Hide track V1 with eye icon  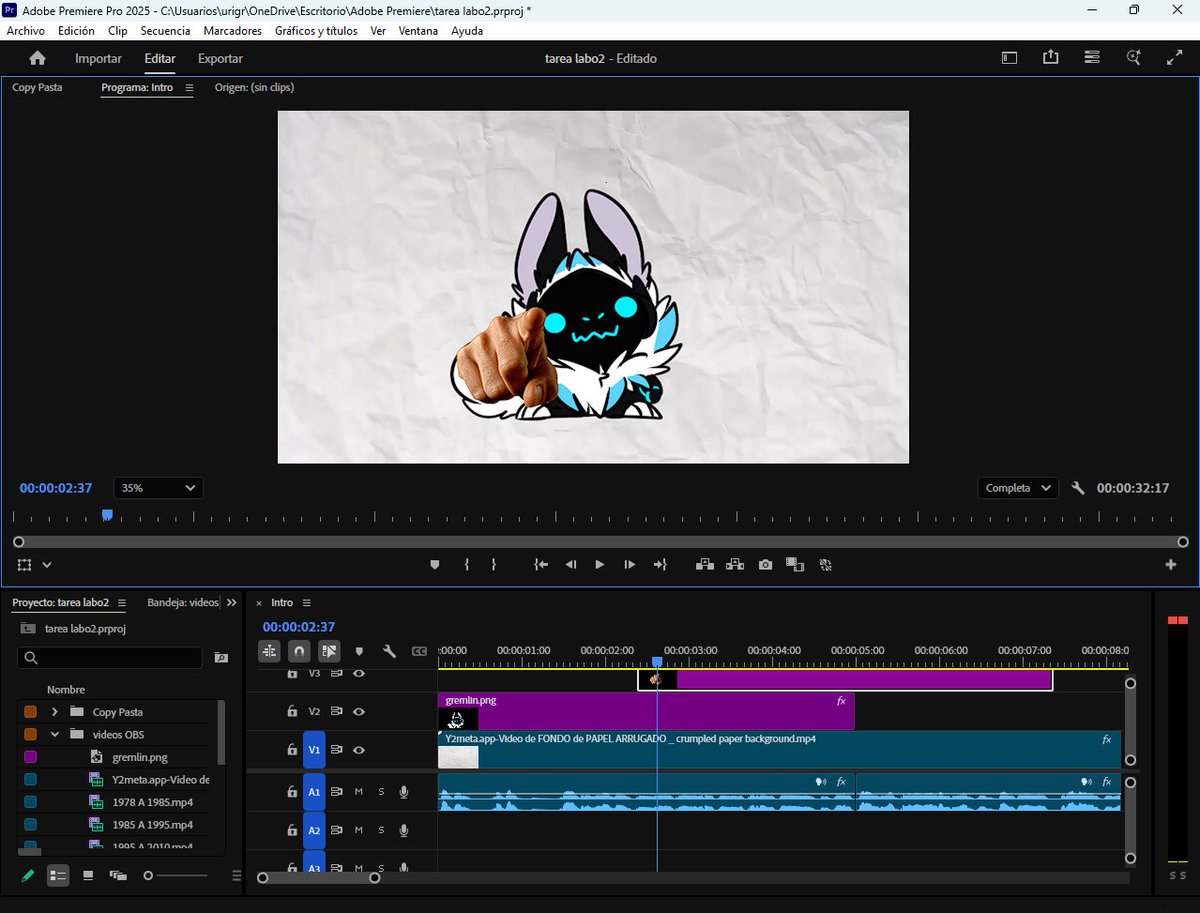(359, 750)
